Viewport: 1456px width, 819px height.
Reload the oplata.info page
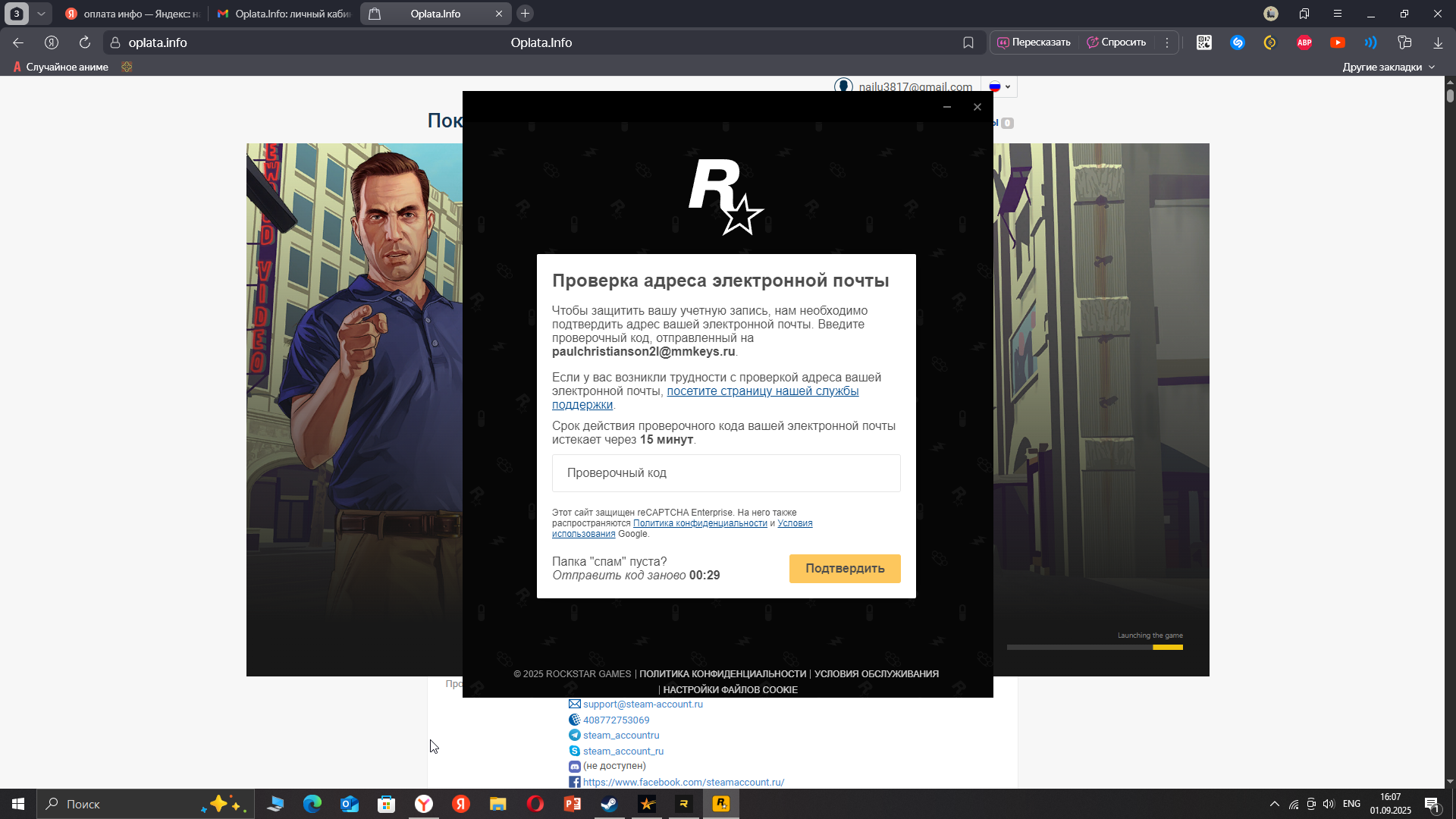pos(85,42)
